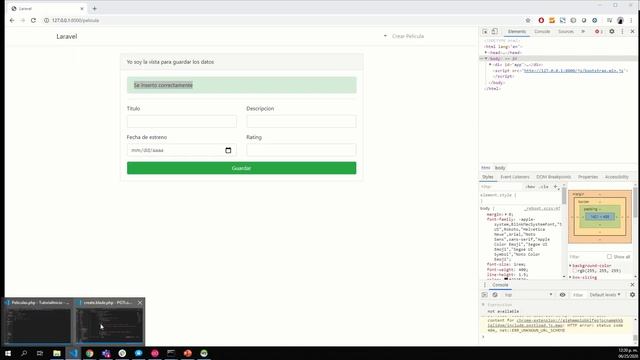Open Microsoft Teams from the taskbar
Screen dimensions: 640x360
pos(106,353)
